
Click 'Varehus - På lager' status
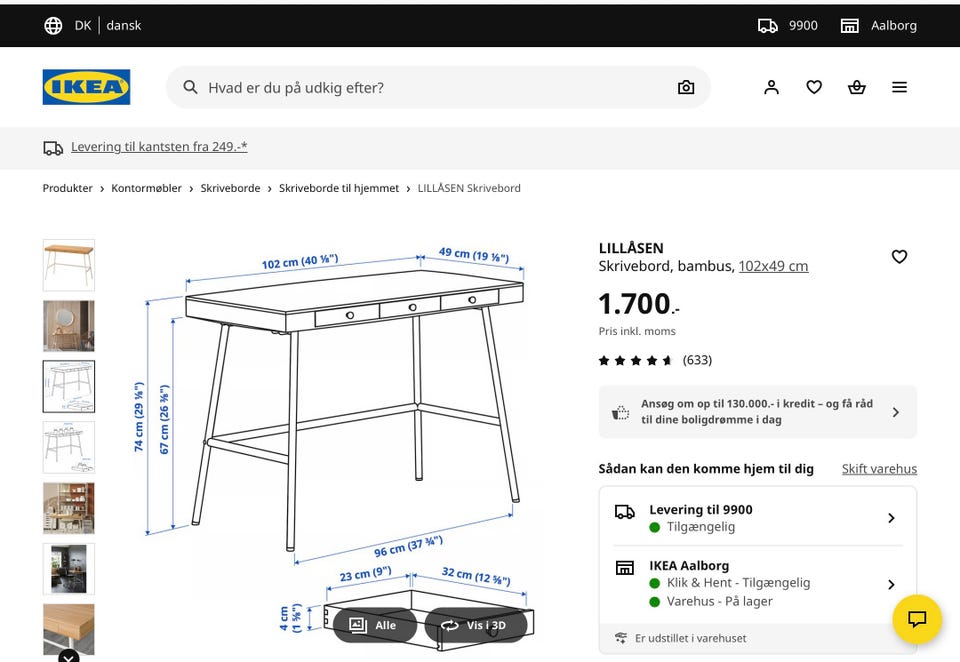click(x=719, y=601)
